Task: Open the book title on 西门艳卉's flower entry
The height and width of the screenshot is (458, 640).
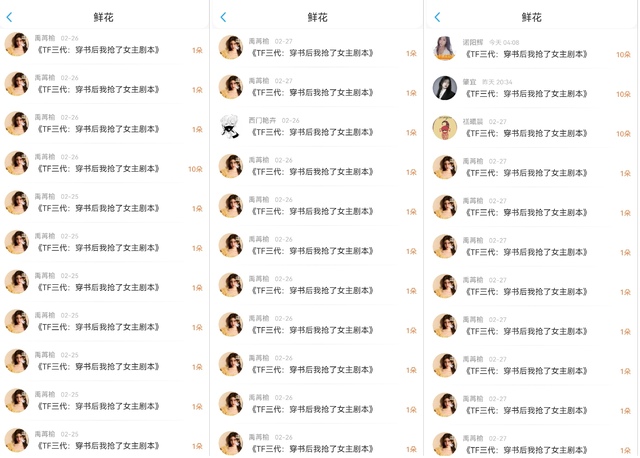Action: click(x=312, y=132)
